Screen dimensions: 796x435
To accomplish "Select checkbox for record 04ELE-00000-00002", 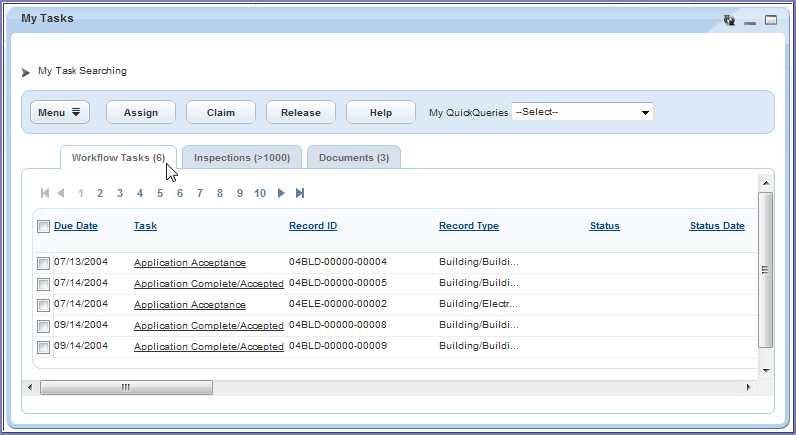I will tap(43, 305).
